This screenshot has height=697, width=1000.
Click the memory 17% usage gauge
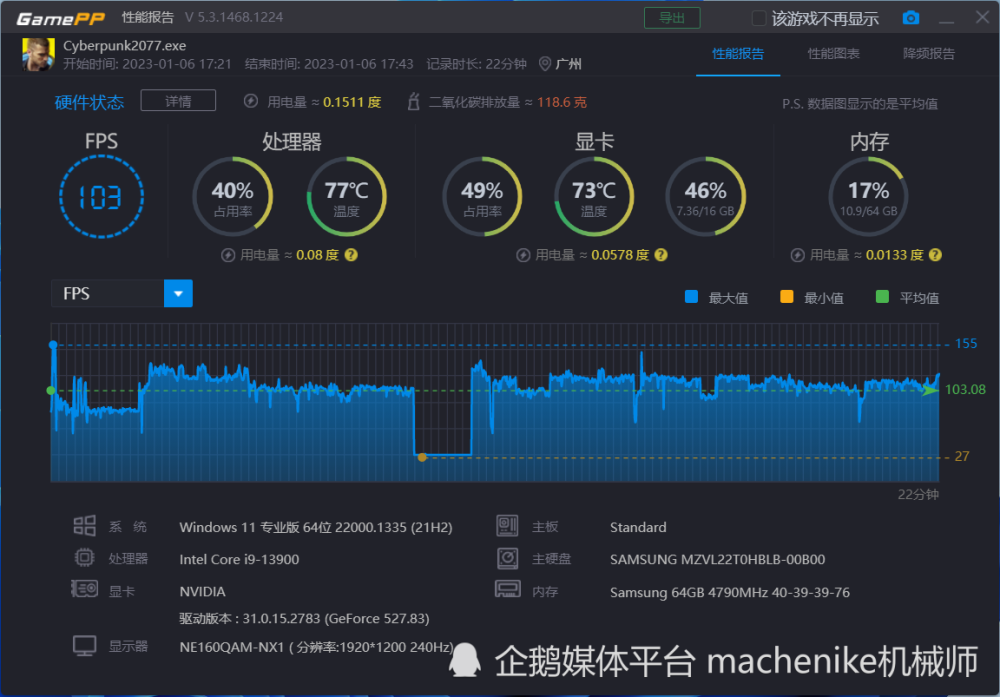[869, 196]
